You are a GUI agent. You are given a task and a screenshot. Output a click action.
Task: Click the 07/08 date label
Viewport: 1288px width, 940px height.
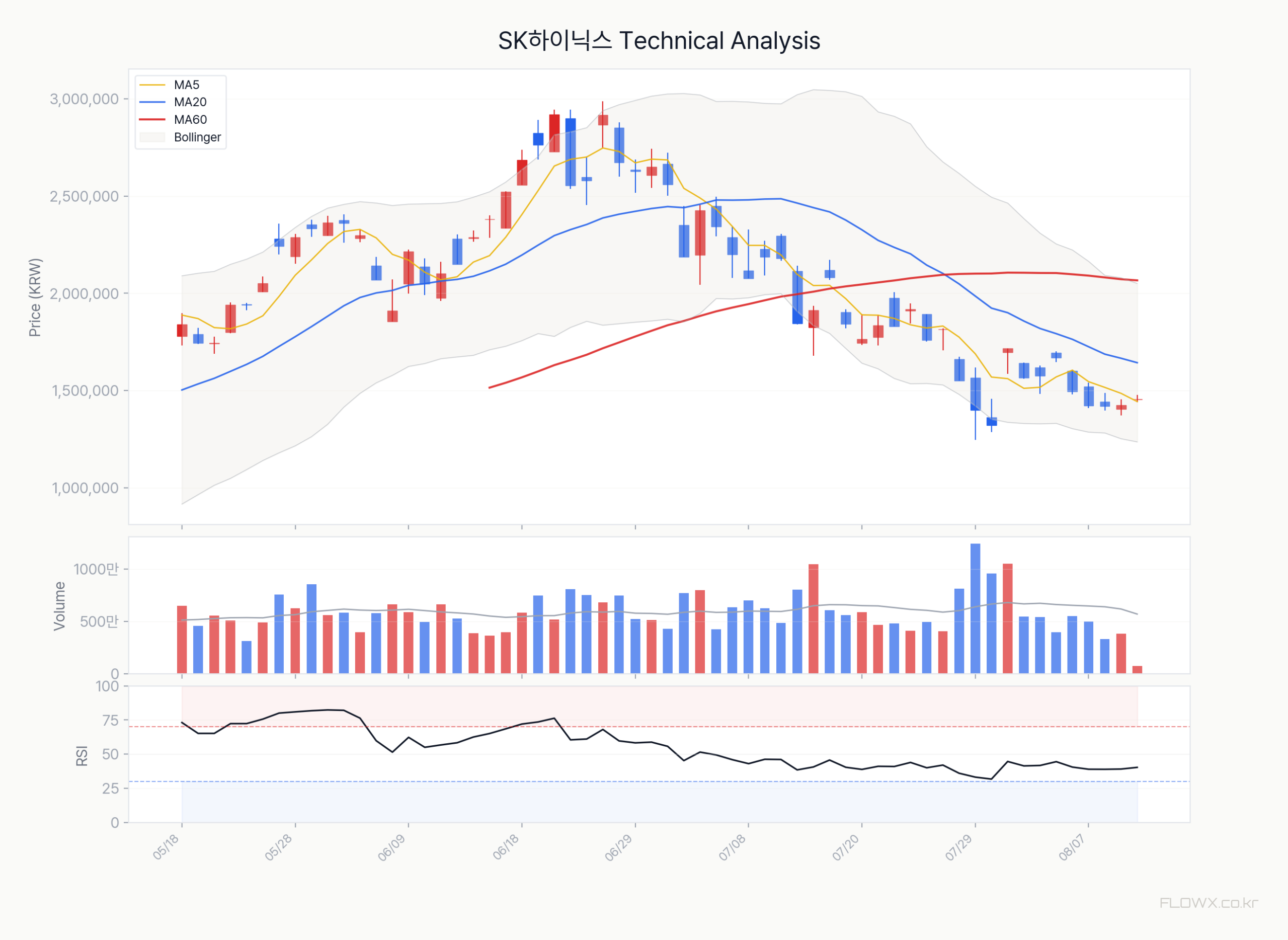click(732, 847)
